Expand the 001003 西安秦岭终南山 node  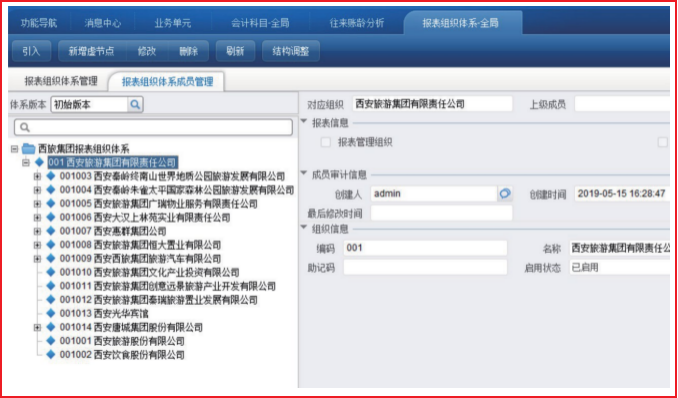[37, 177]
